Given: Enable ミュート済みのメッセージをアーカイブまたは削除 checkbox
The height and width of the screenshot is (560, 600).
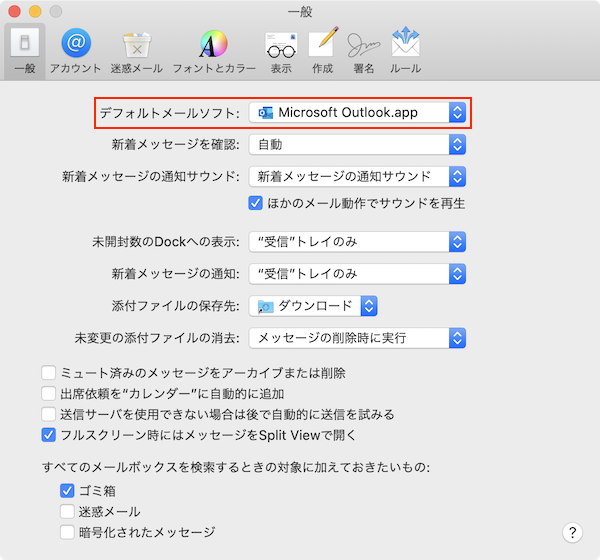Looking at the screenshot, I should click(49, 372).
